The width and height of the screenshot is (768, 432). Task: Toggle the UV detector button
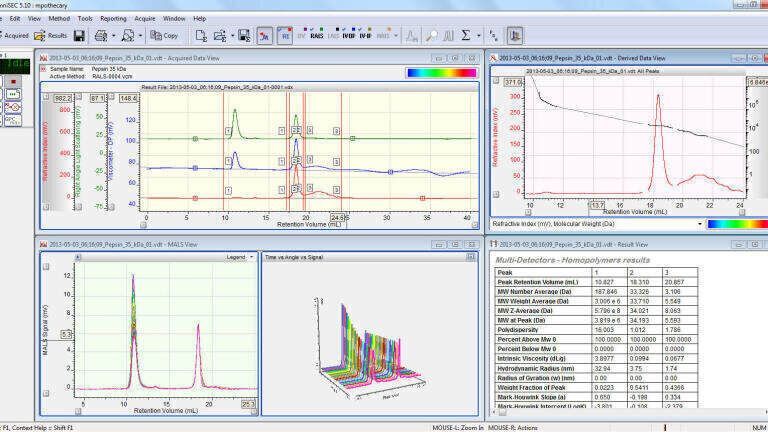pos(301,35)
